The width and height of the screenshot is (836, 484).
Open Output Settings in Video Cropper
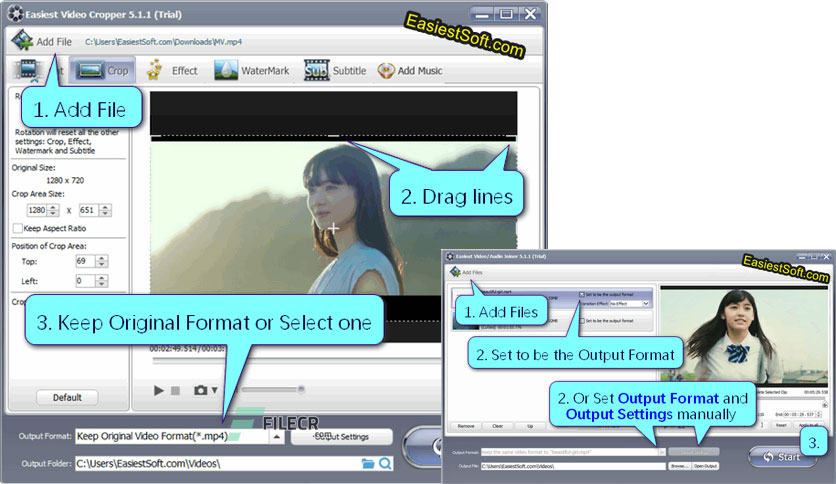click(342, 437)
